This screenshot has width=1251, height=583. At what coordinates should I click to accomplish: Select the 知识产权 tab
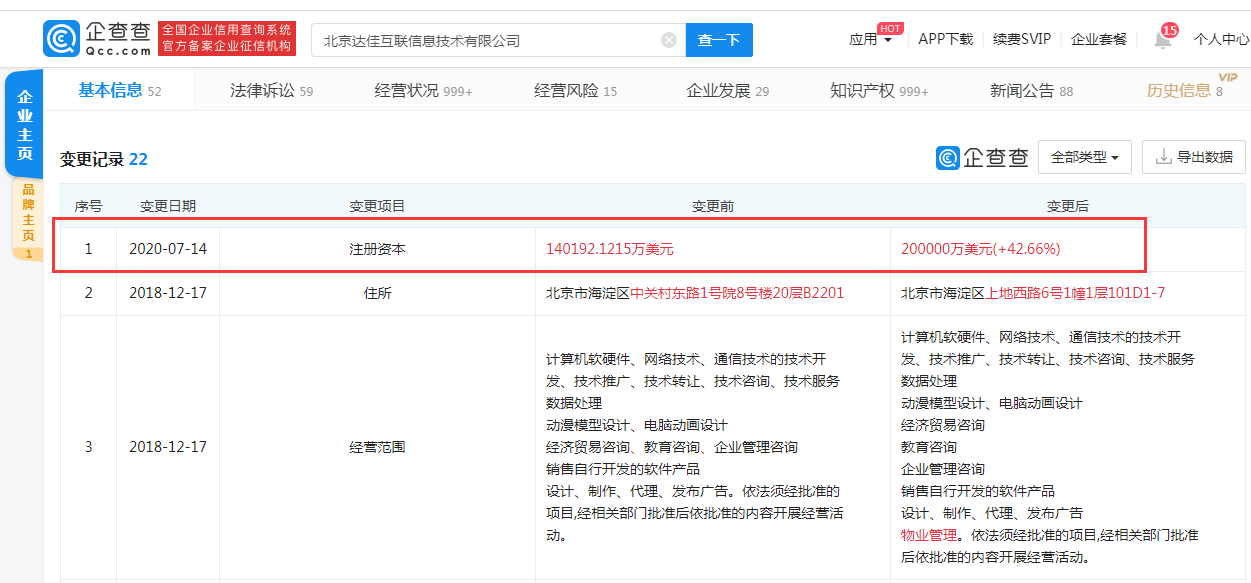point(878,91)
